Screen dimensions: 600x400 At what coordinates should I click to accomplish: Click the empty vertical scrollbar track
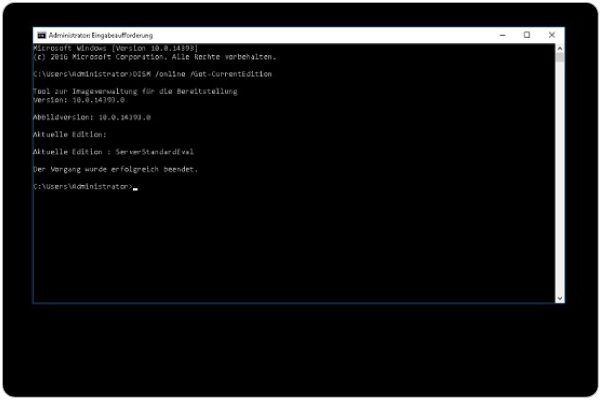559,178
